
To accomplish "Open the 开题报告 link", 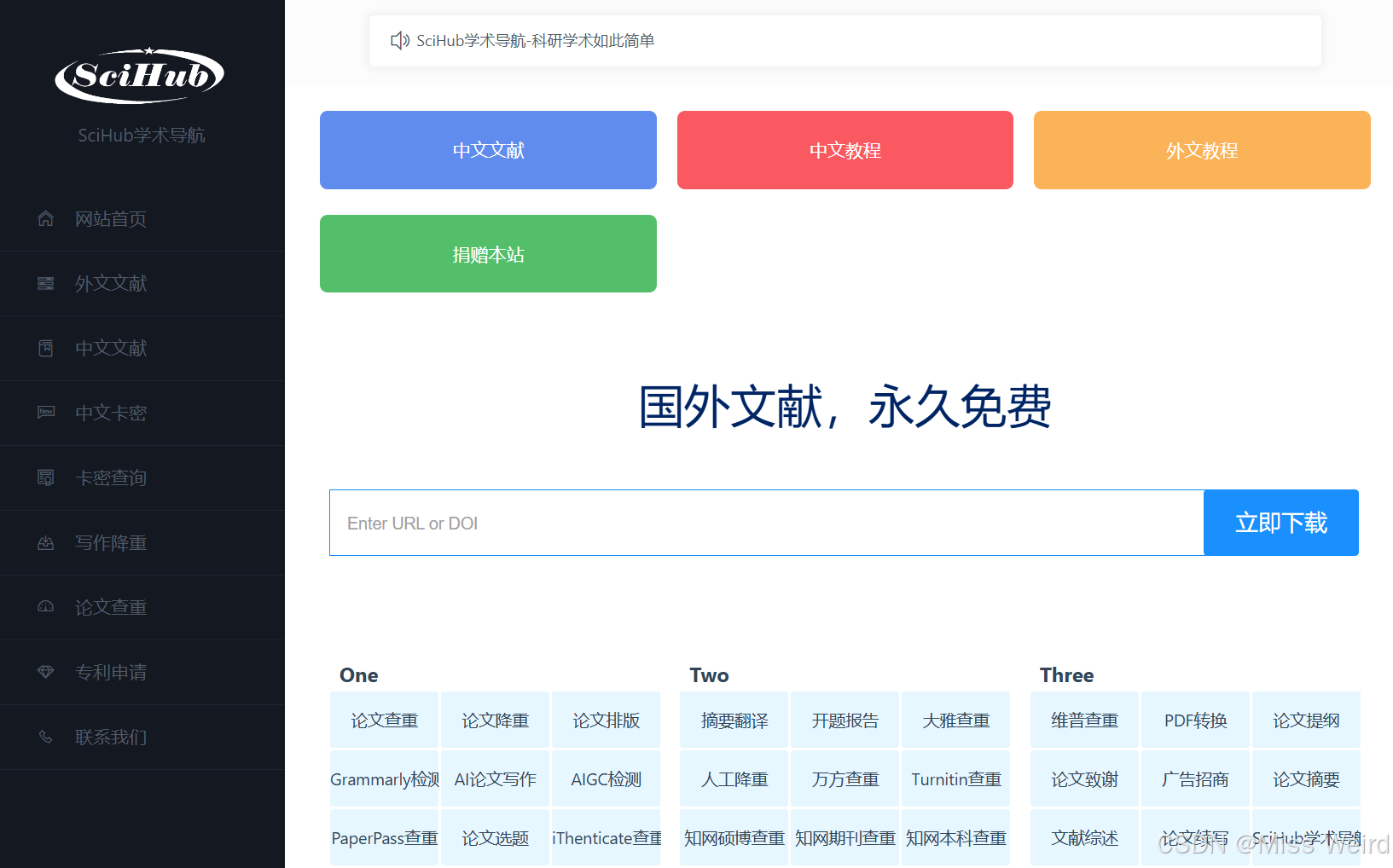I will 845,720.
